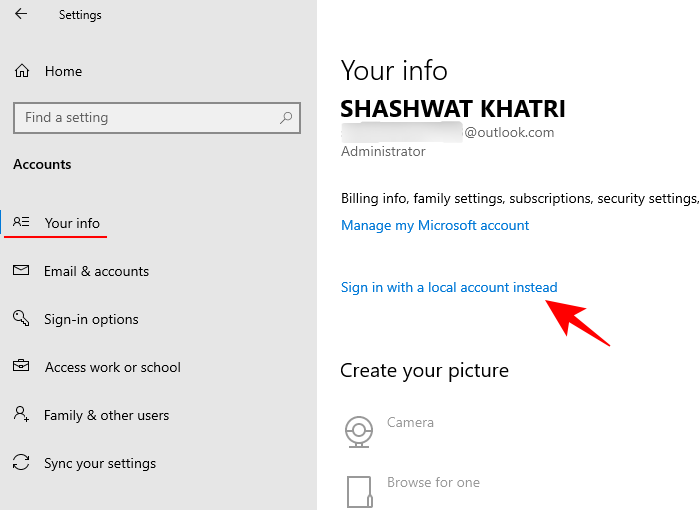Open Email & accounts settings

[x=96, y=271]
